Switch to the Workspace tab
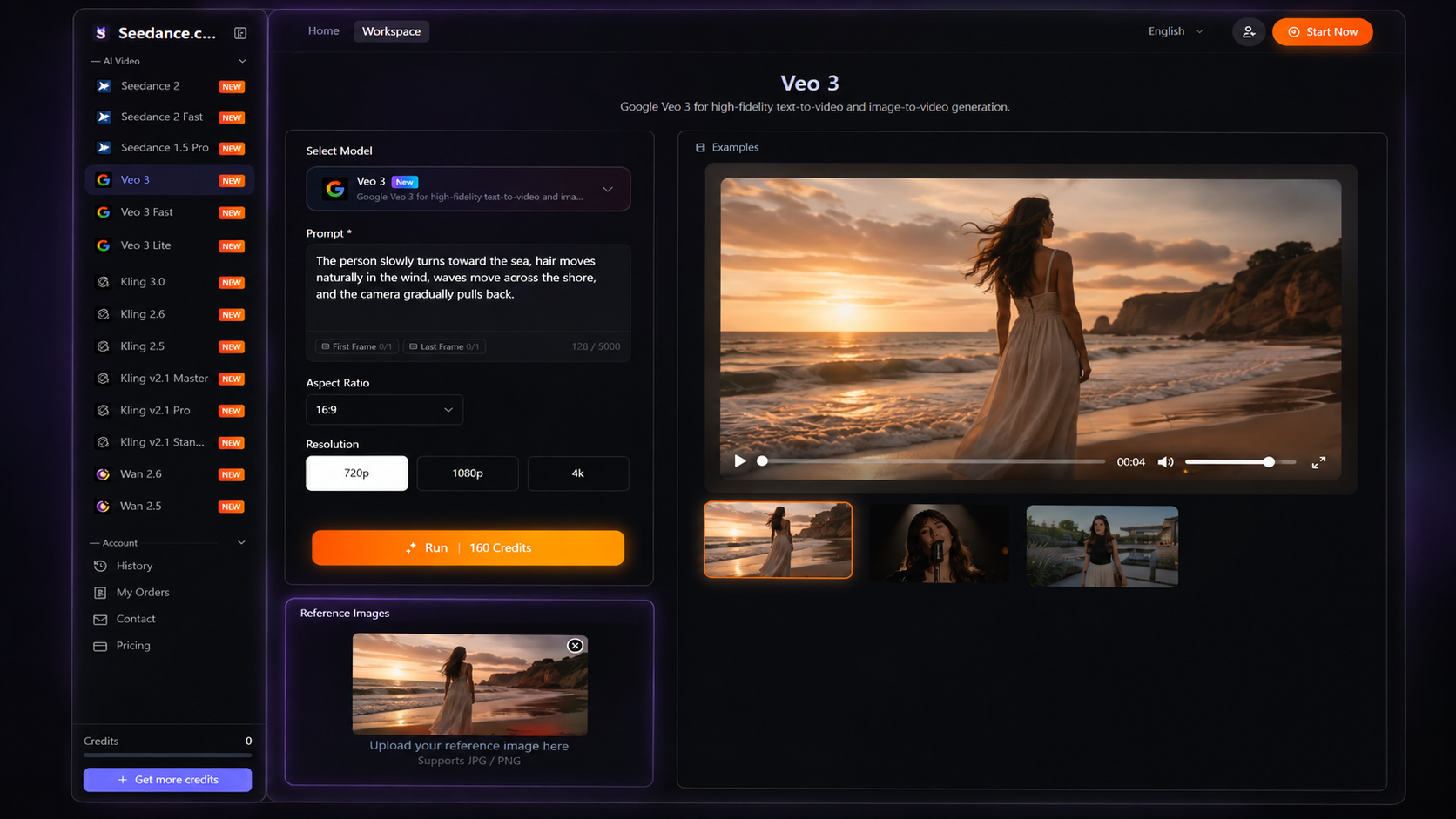Image resolution: width=1456 pixels, height=819 pixels. click(391, 31)
